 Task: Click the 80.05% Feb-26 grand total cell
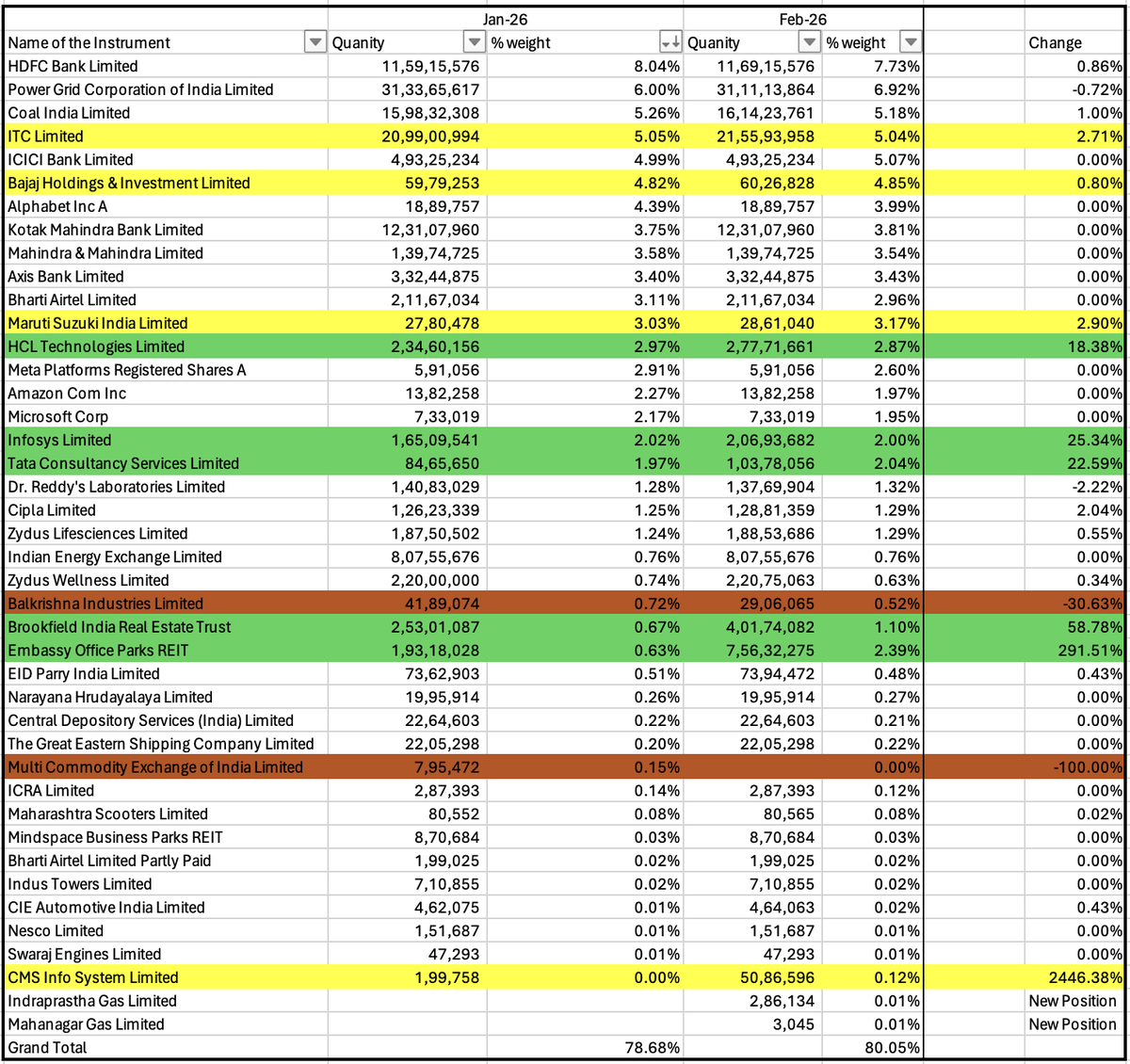[873, 1047]
